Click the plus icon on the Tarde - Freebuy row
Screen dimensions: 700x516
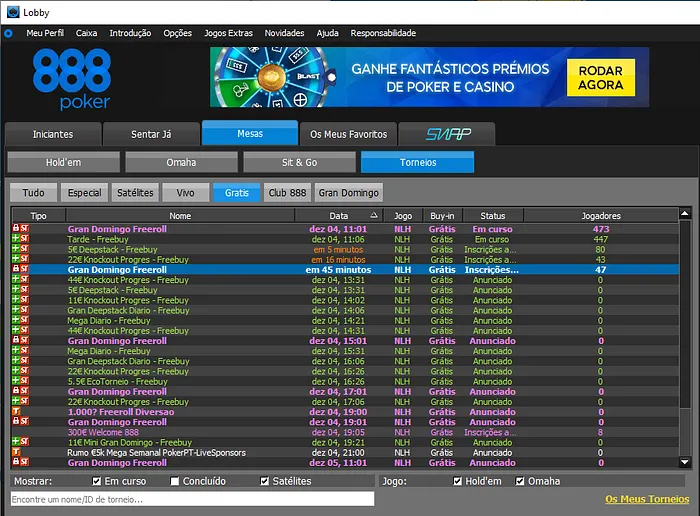[x=16, y=238]
